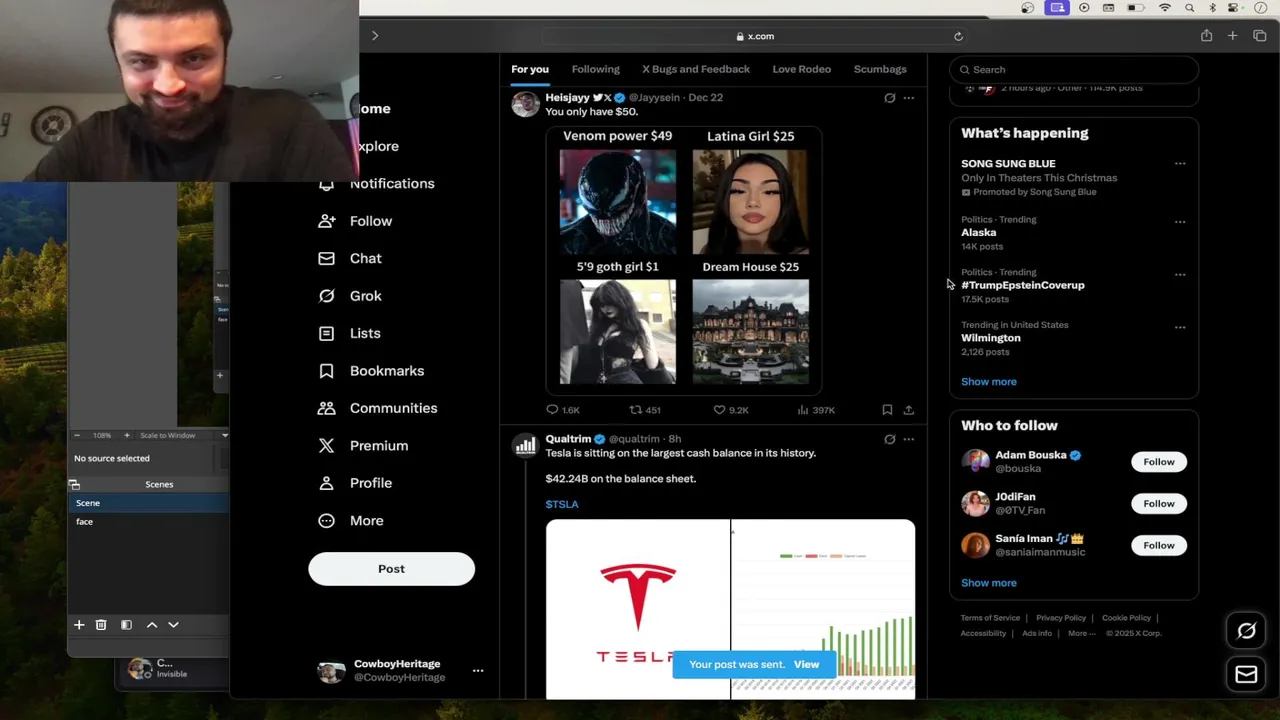The width and height of the screenshot is (1280, 720).
Task: Open more options for Wilmington trend
Action: [x=1180, y=327]
